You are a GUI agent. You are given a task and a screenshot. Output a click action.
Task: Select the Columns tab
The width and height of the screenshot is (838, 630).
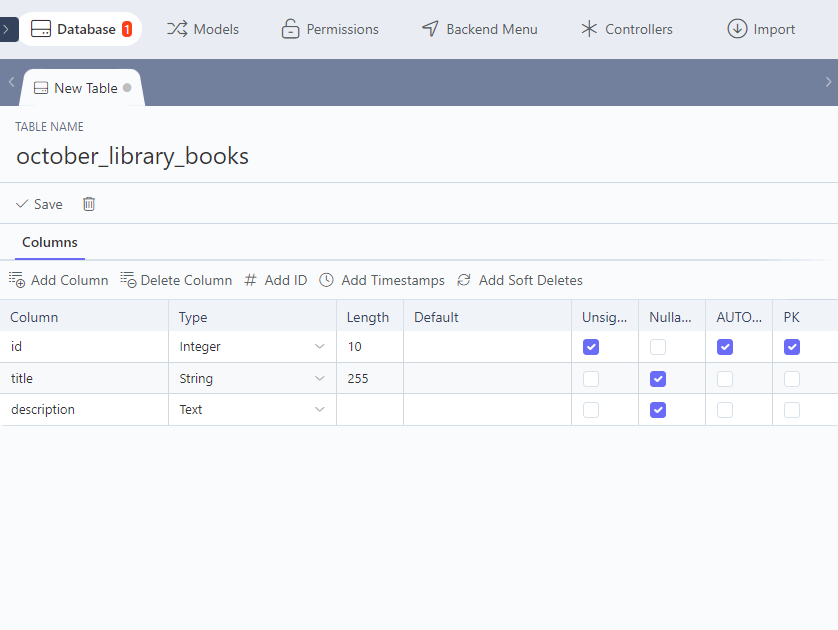pos(50,243)
